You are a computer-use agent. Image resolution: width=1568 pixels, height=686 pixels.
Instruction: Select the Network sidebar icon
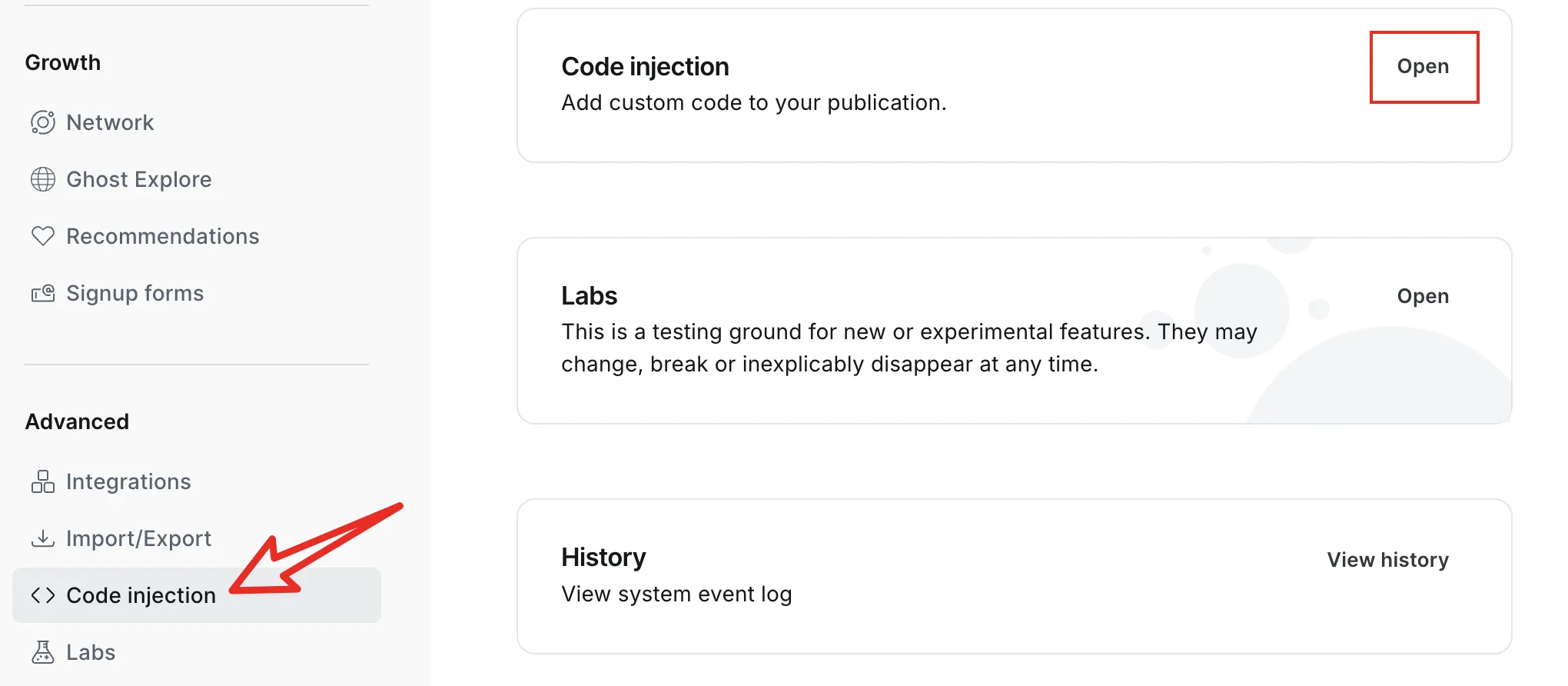click(x=45, y=122)
